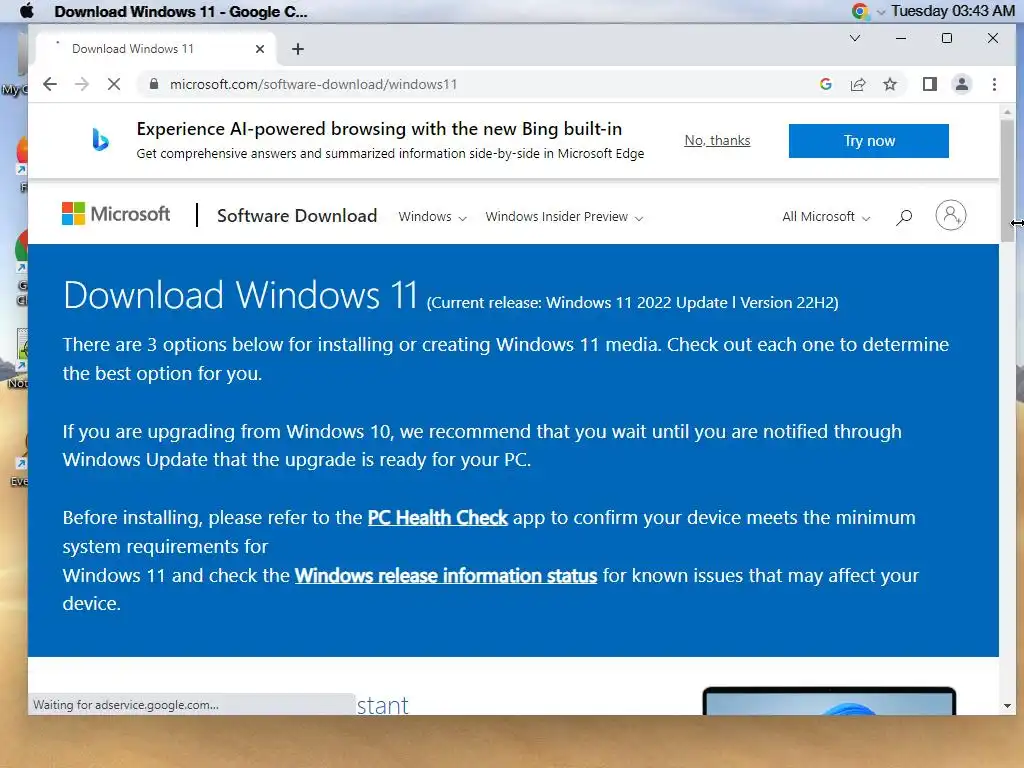Close the Download Windows 11 tab
Screen dimensions: 1024x768
pos(260,49)
